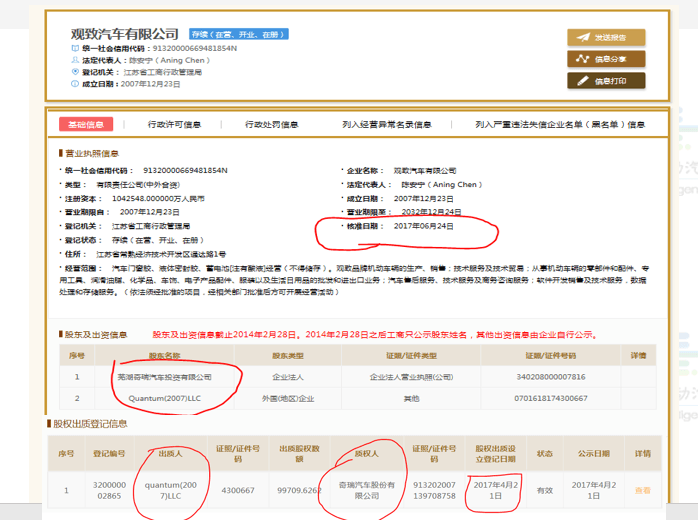Open the 列入严重违法失信企业名单(黑名单)信息 tab
Screen dimensions: 698x520
[x=560, y=124]
